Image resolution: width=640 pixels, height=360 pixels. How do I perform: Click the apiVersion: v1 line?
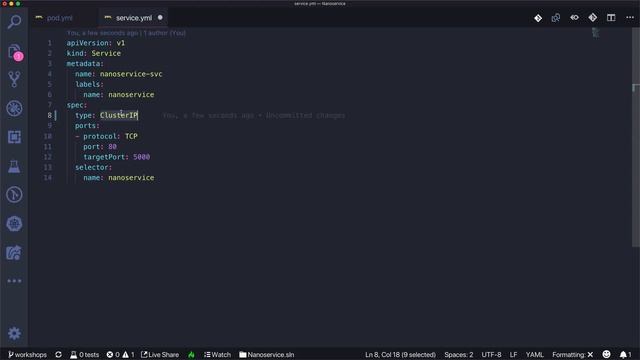point(96,43)
